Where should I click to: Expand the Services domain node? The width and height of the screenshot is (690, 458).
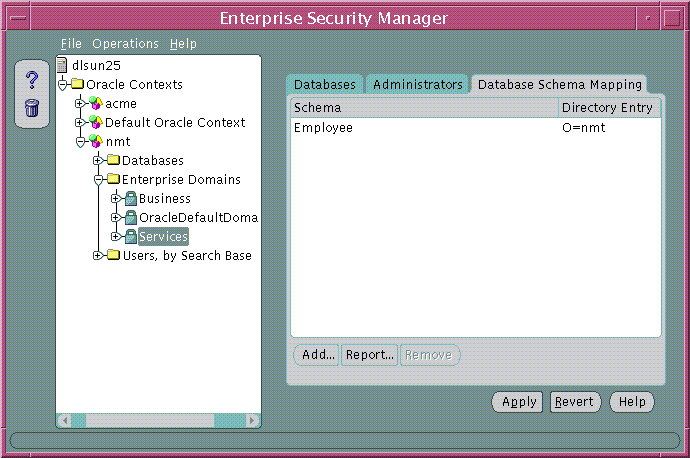(x=115, y=236)
